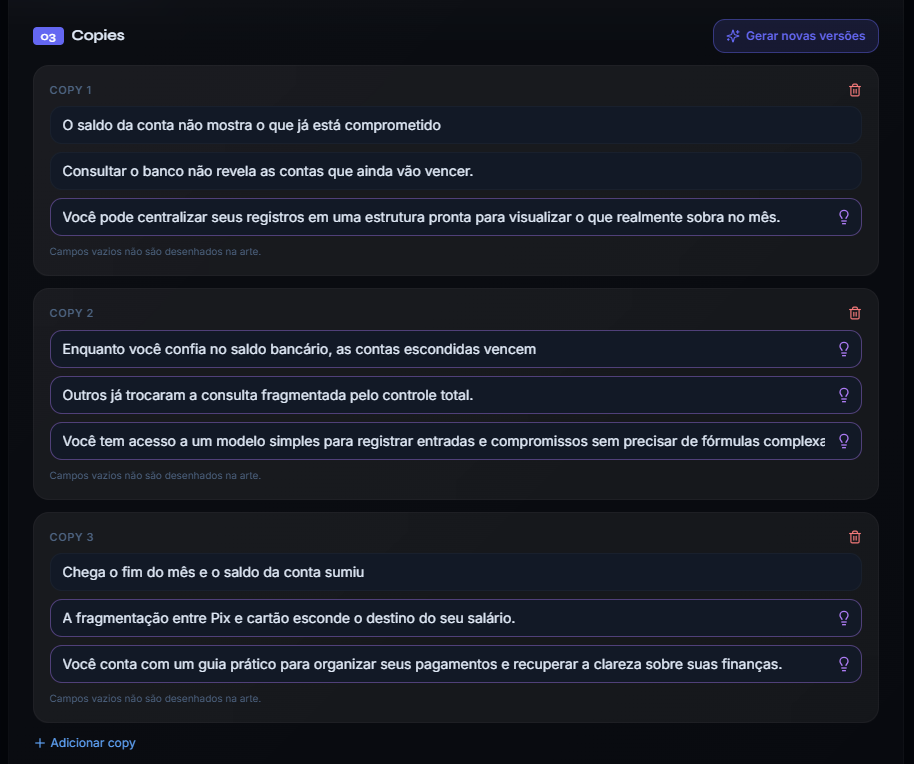Click the 'Copies' section heading
914x764 pixels.
[x=98, y=36]
